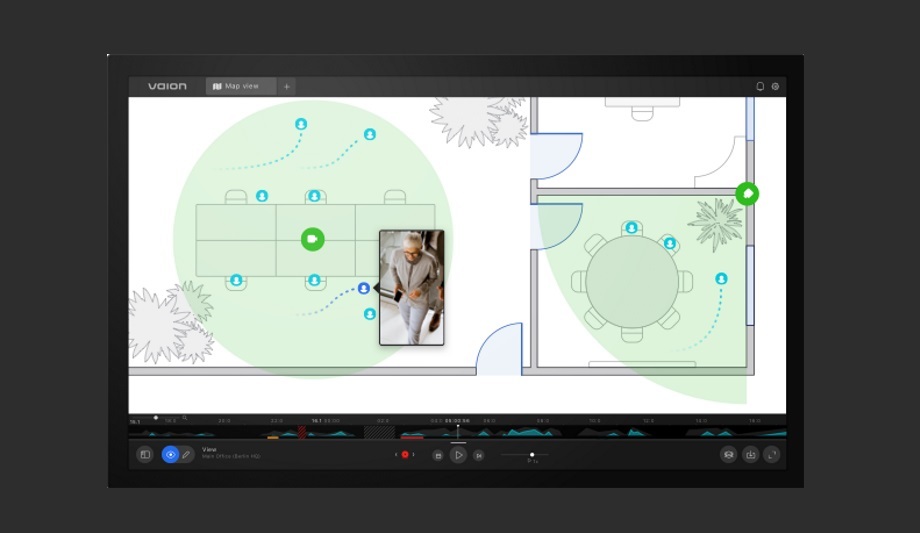The width and height of the screenshot is (920, 533).
Task: Open settings gear in top bar
Action: pyautogui.click(x=775, y=86)
